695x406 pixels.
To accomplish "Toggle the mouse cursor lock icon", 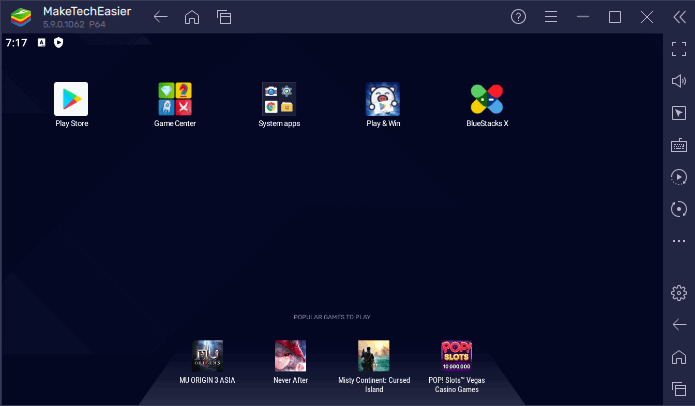I will 679,113.
